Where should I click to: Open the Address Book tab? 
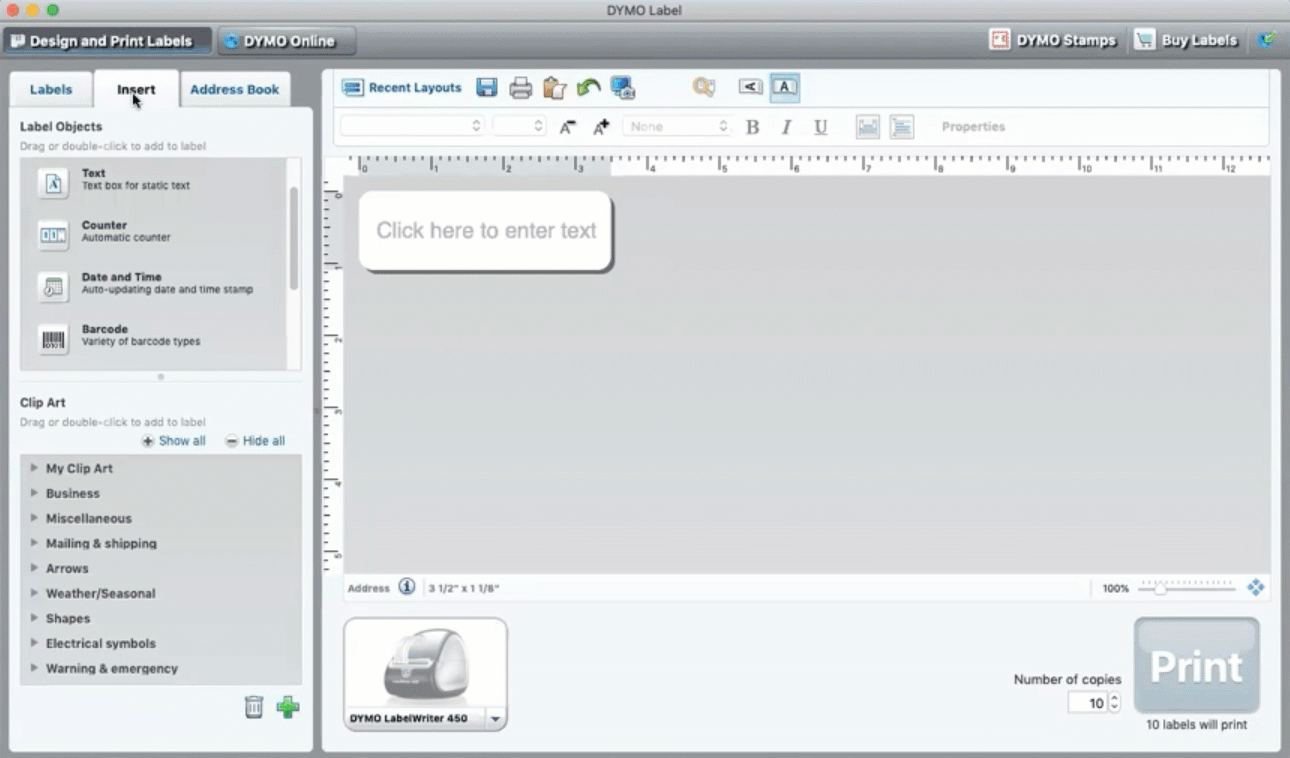(x=234, y=89)
